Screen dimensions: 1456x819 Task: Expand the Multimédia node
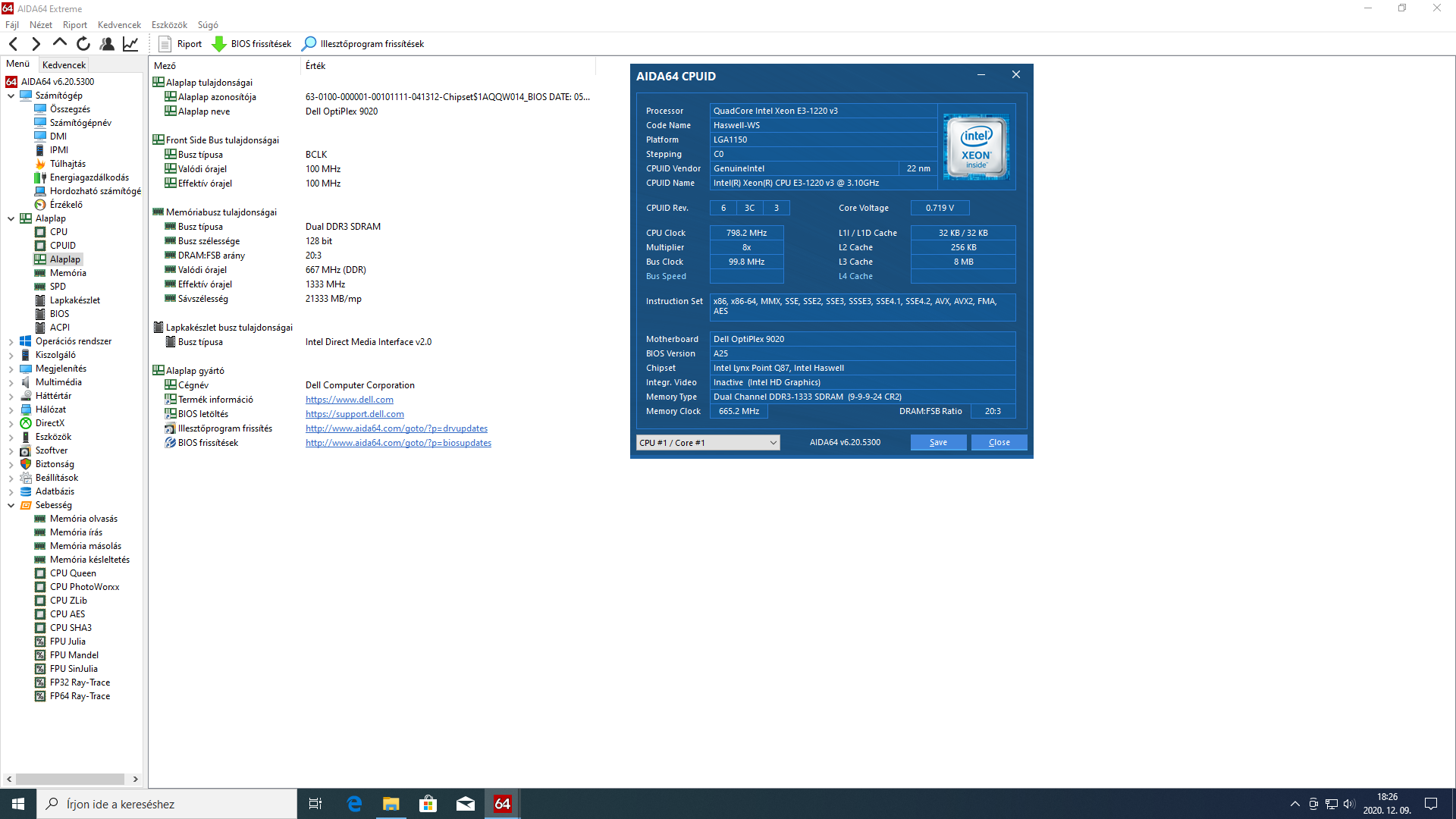pos(11,382)
